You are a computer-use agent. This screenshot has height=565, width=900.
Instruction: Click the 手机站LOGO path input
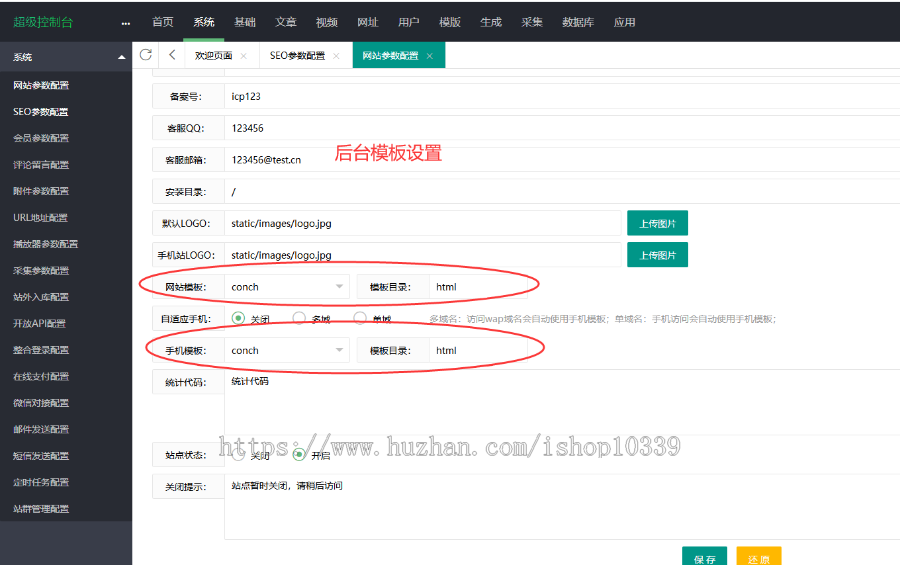[422, 254]
